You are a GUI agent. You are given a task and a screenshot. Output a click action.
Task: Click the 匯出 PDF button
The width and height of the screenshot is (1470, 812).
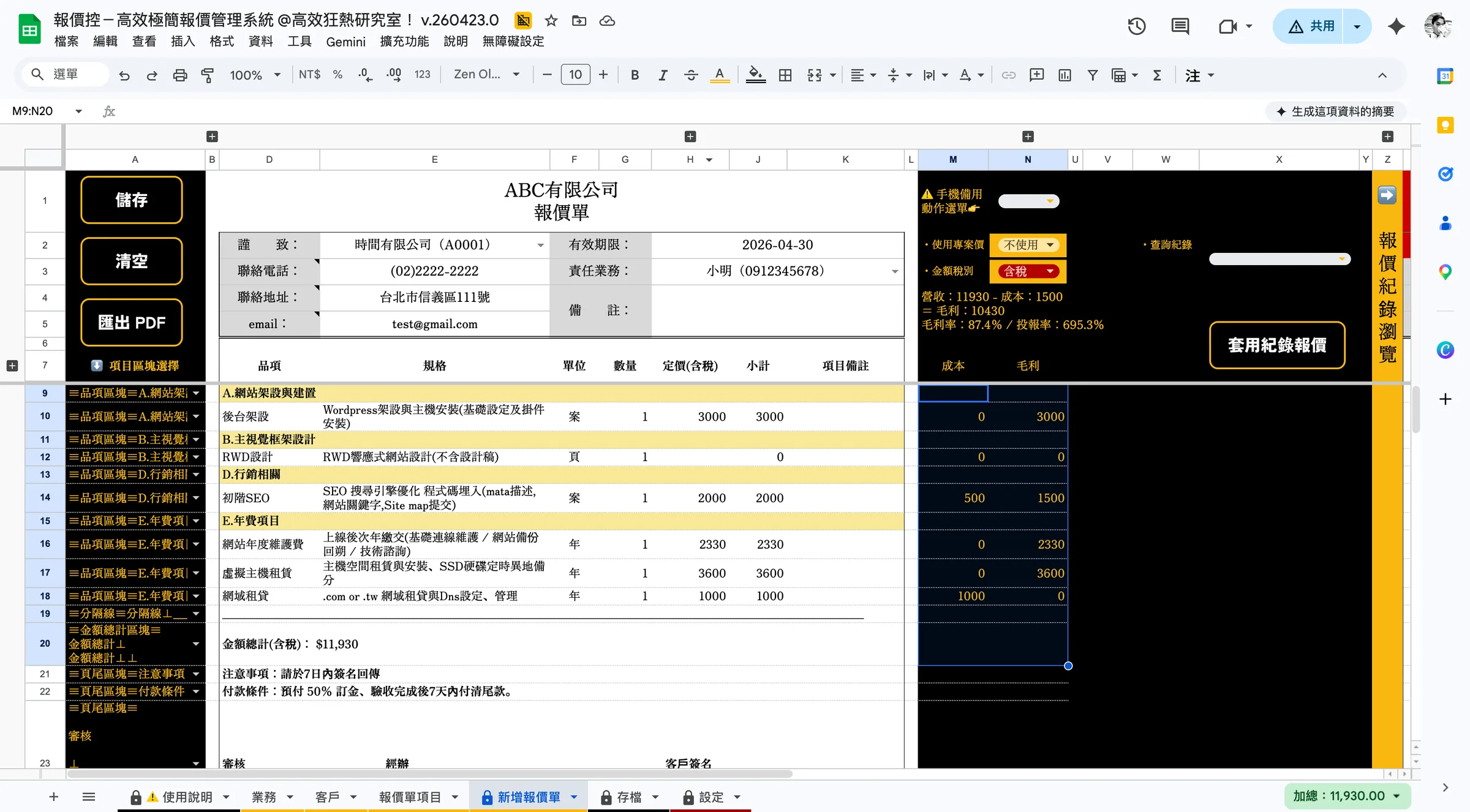(132, 322)
